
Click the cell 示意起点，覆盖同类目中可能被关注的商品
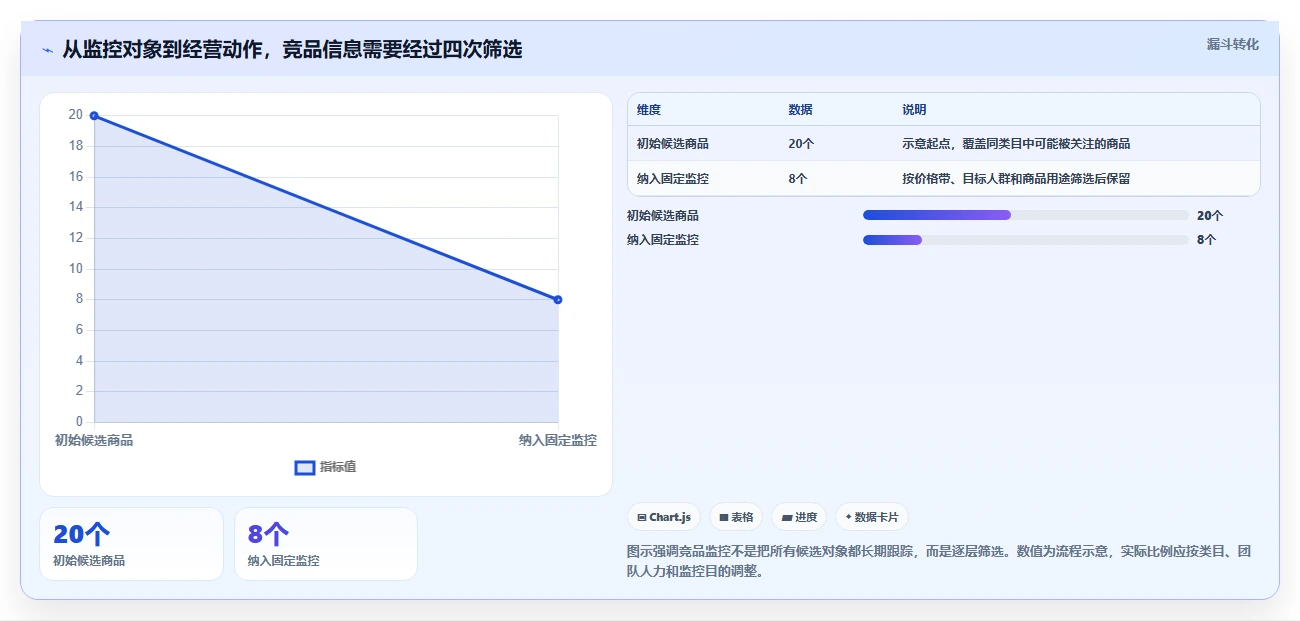(1016, 144)
